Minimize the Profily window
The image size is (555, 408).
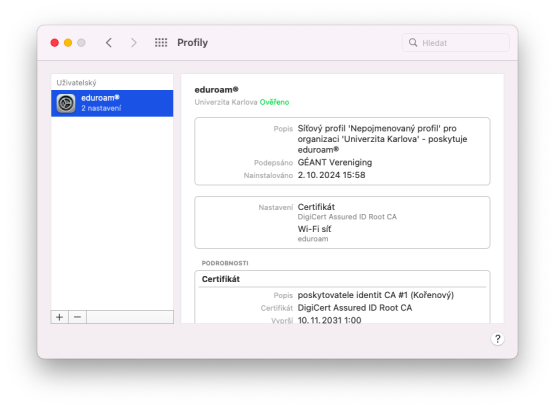pyautogui.click(x=68, y=43)
